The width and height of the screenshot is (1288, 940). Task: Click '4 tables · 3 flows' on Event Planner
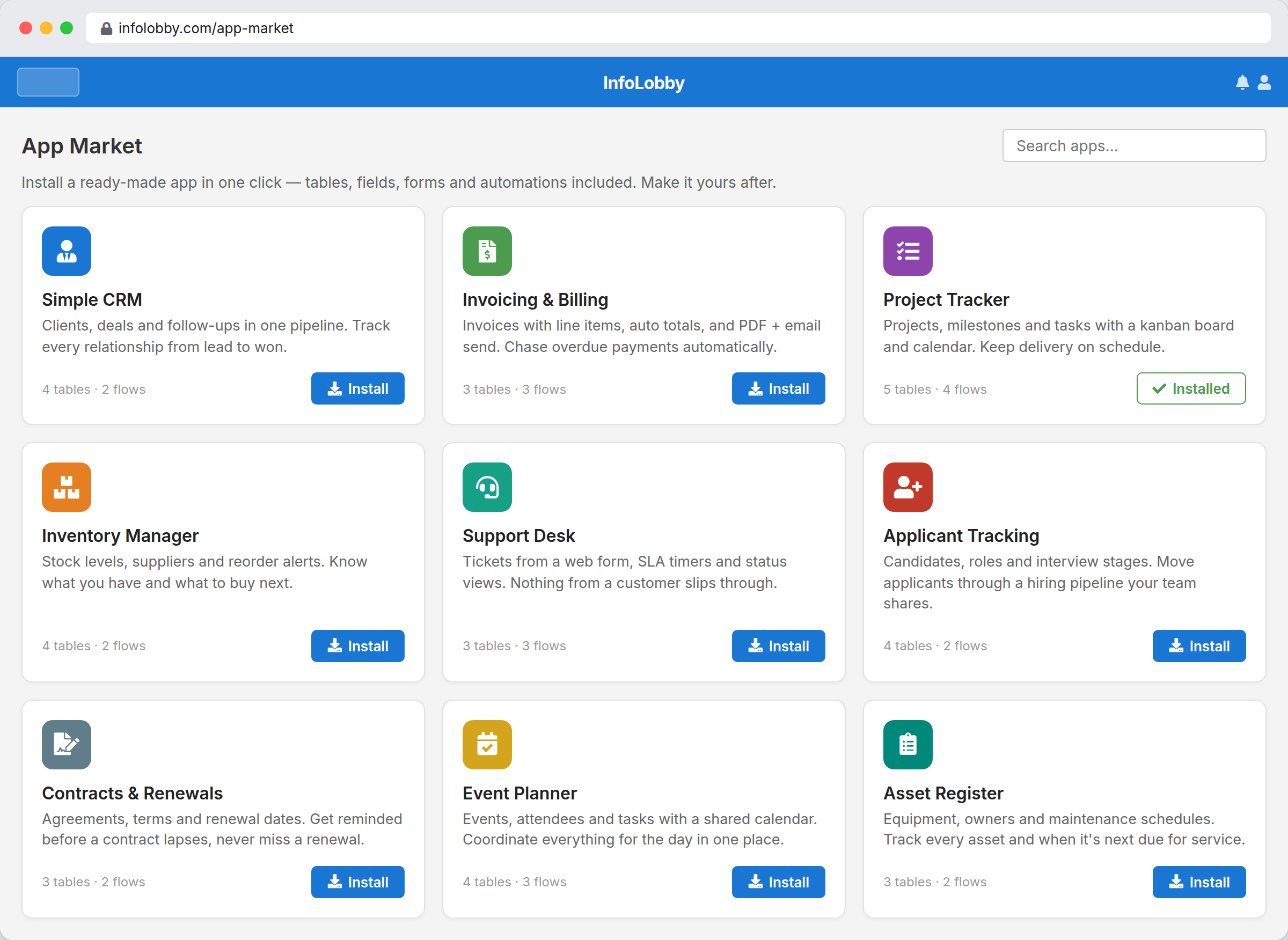[515, 882]
